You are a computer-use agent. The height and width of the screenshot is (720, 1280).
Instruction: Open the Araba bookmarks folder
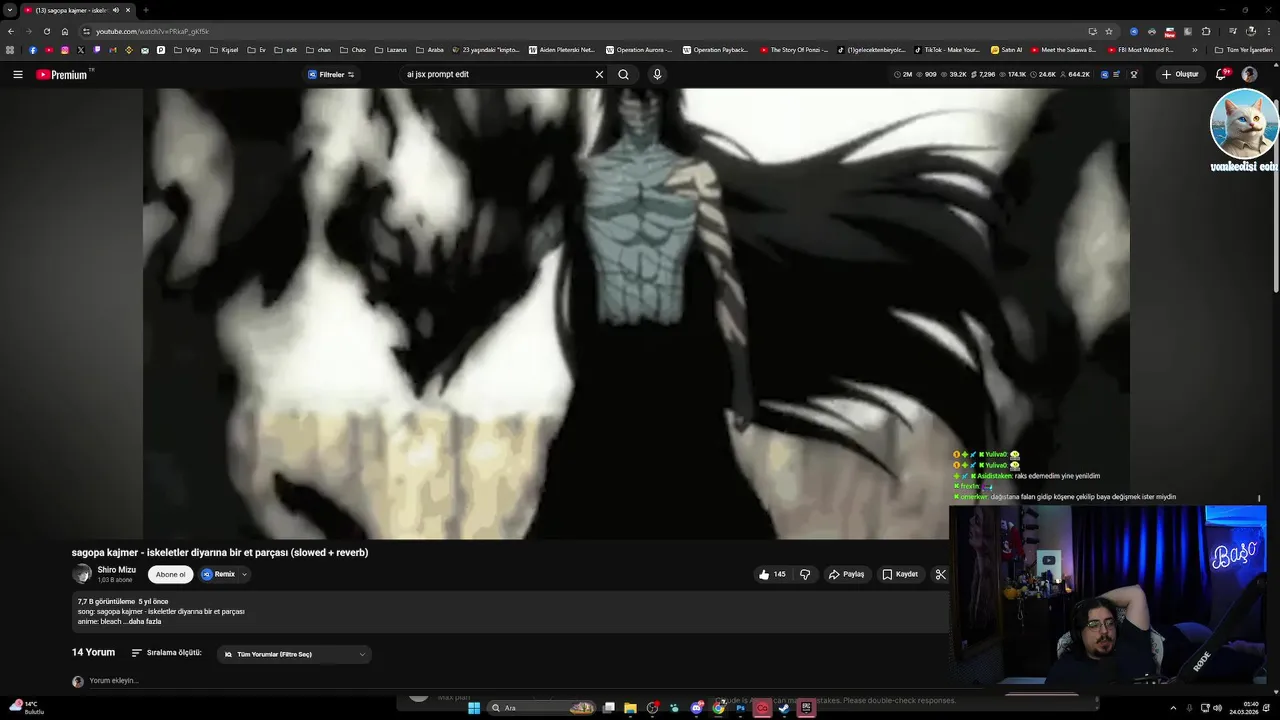pyautogui.click(x=429, y=50)
